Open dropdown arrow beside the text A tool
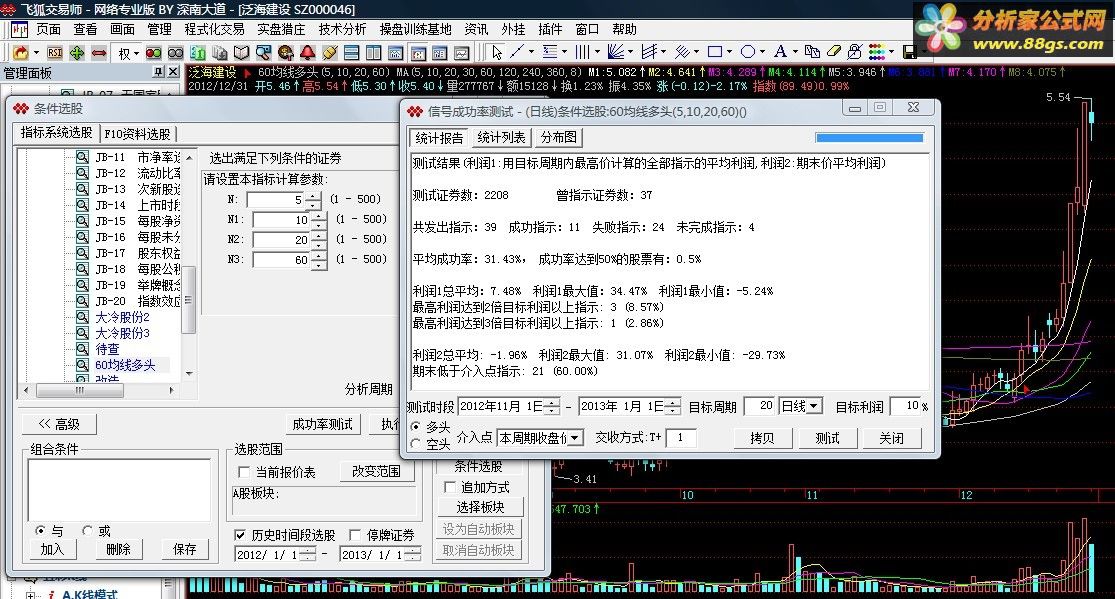This screenshot has height=599, width=1115. pyautogui.click(x=795, y=52)
